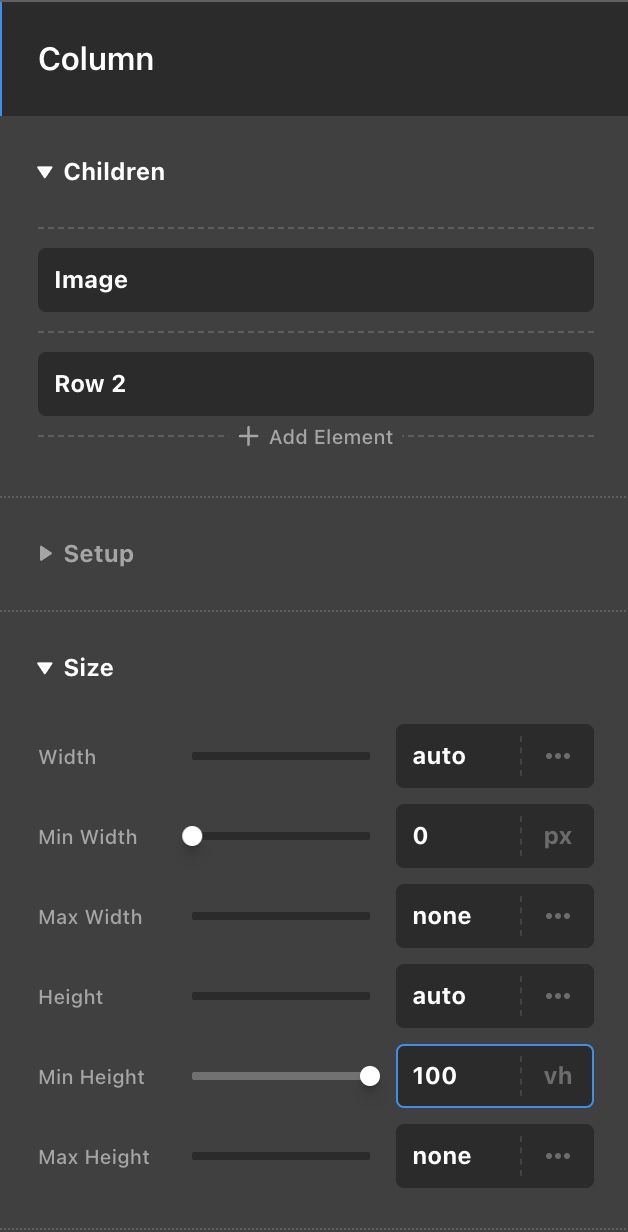The height and width of the screenshot is (1232, 628).
Task: Select the Row 2 child element
Action: click(x=315, y=384)
